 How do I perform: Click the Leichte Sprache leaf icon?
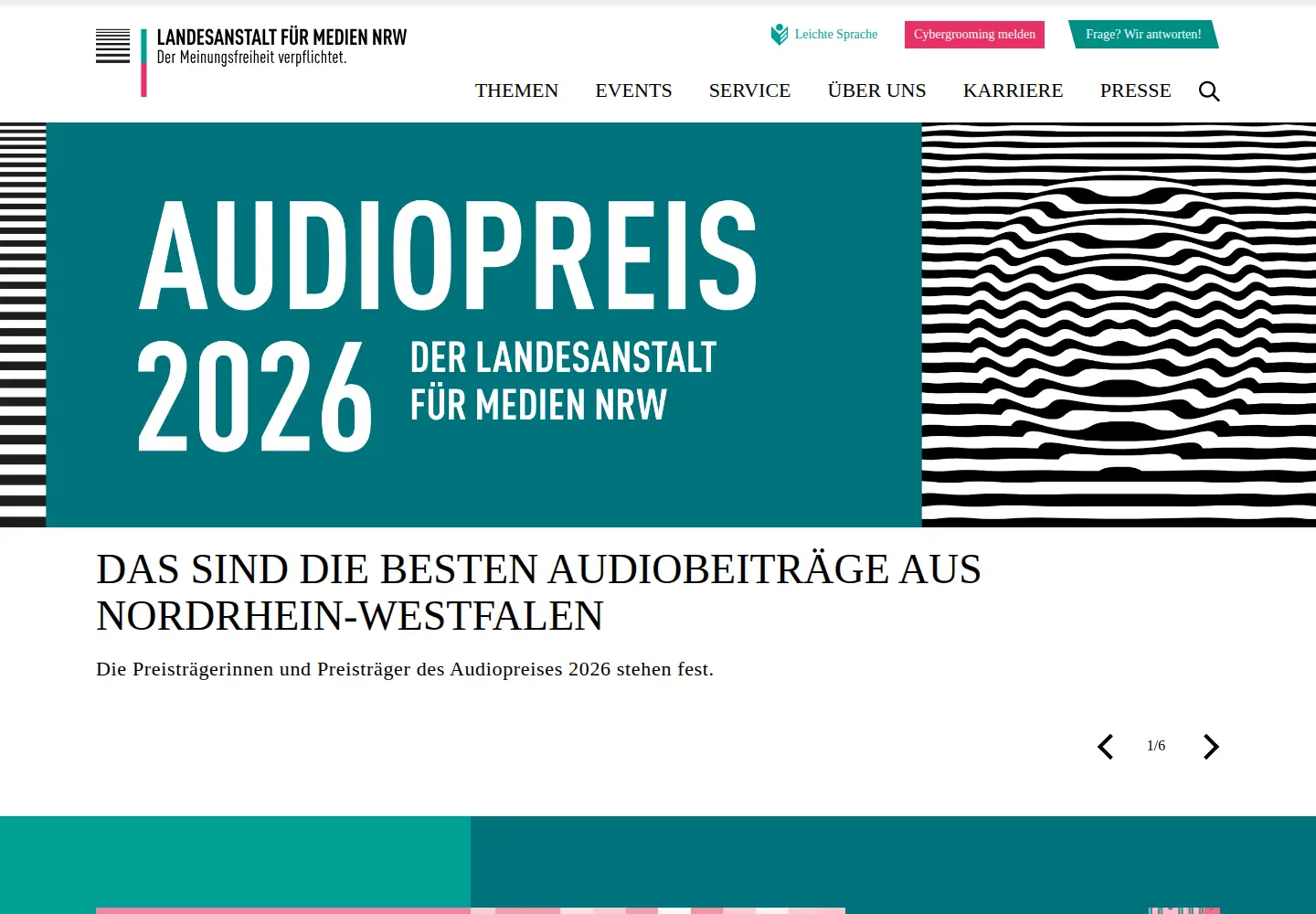pyautogui.click(x=780, y=35)
